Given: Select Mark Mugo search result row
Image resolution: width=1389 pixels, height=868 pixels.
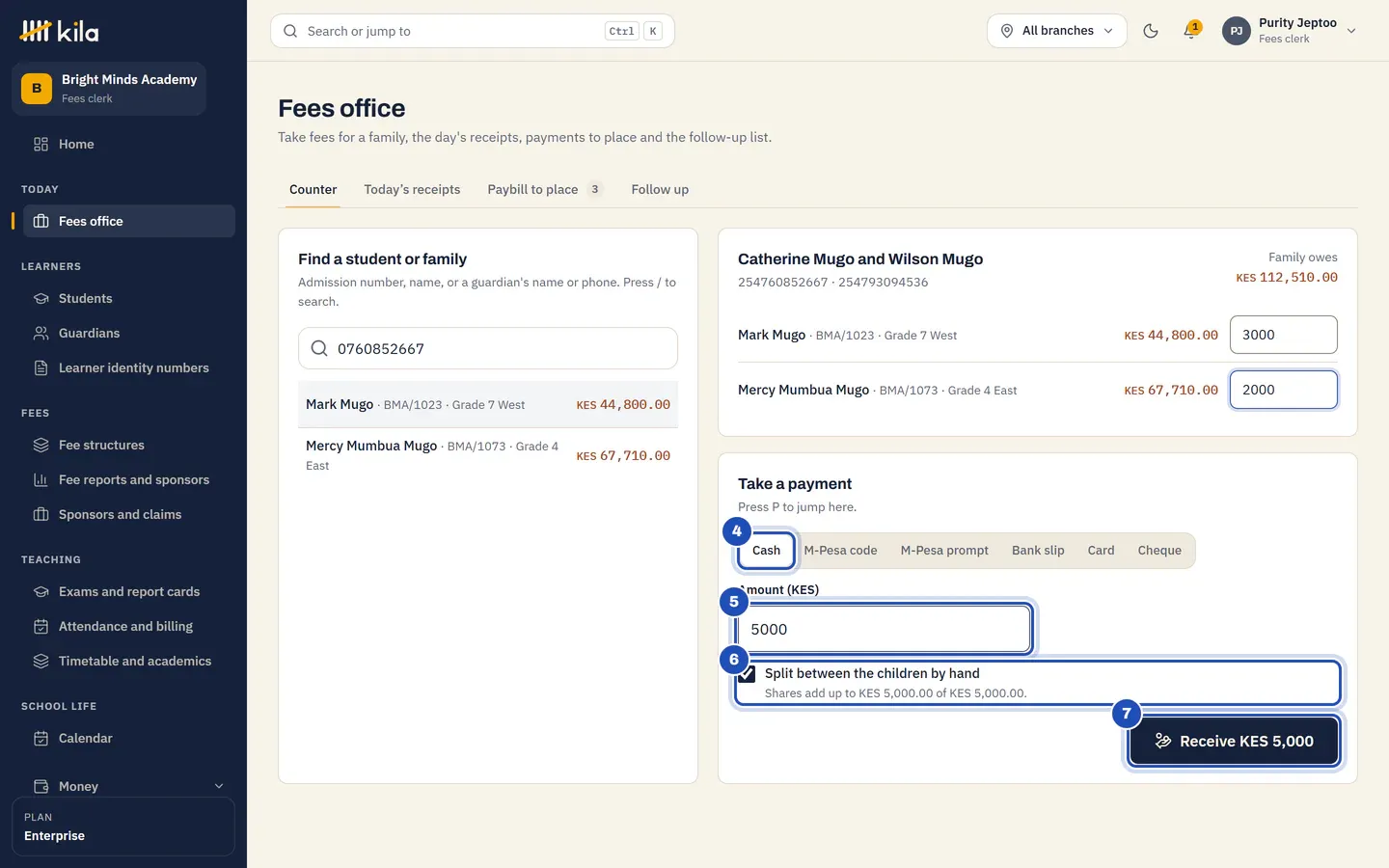Looking at the screenshot, I should click(488, 405).
